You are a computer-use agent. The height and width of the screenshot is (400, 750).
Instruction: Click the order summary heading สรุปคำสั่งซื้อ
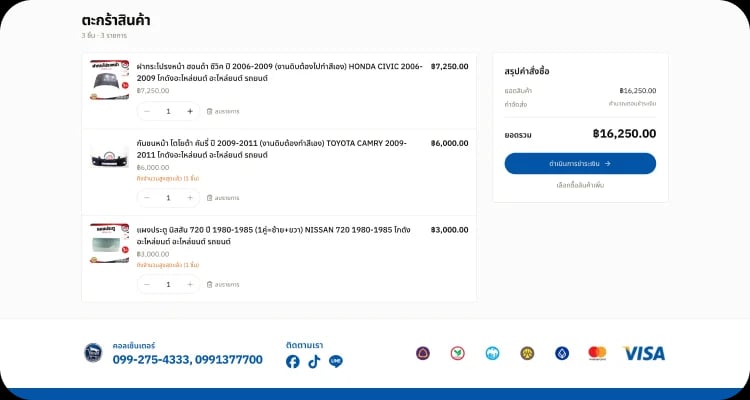tap(527, 72)
